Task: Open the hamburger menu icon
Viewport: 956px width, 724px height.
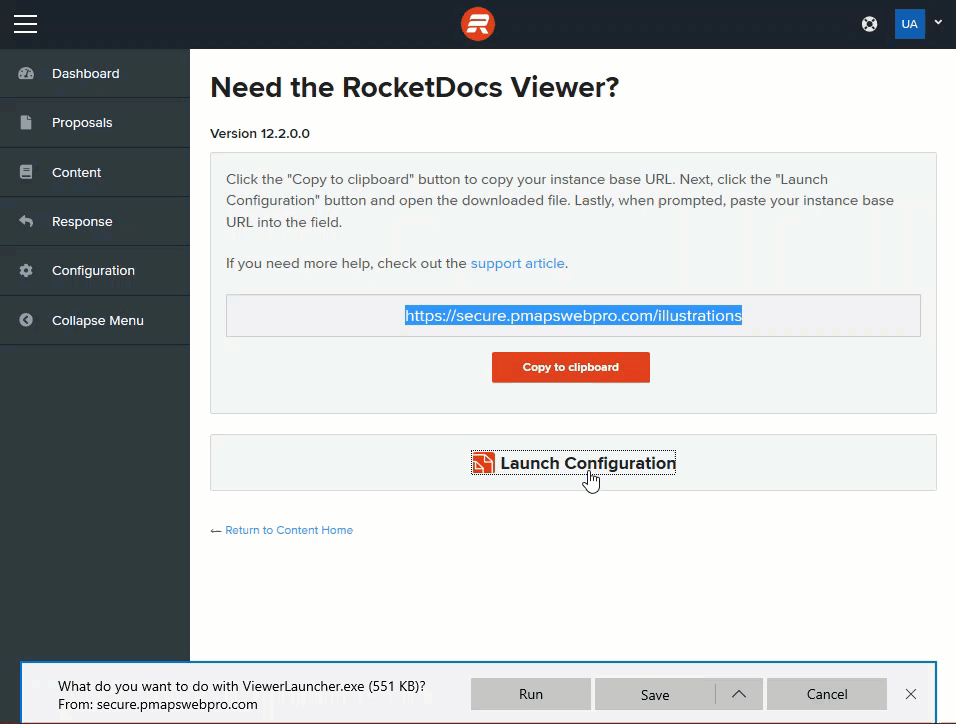Action: point(25,24)
